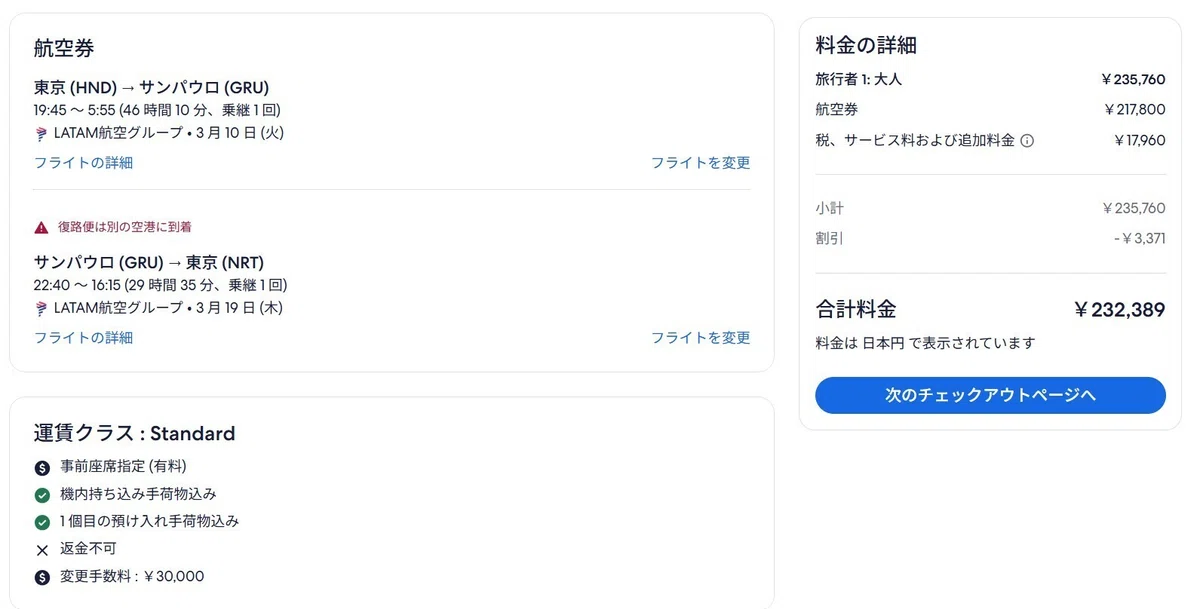Click the LATAM logo on outbound flight
The height and width of the screenshot is (609, 1200).
42,133
